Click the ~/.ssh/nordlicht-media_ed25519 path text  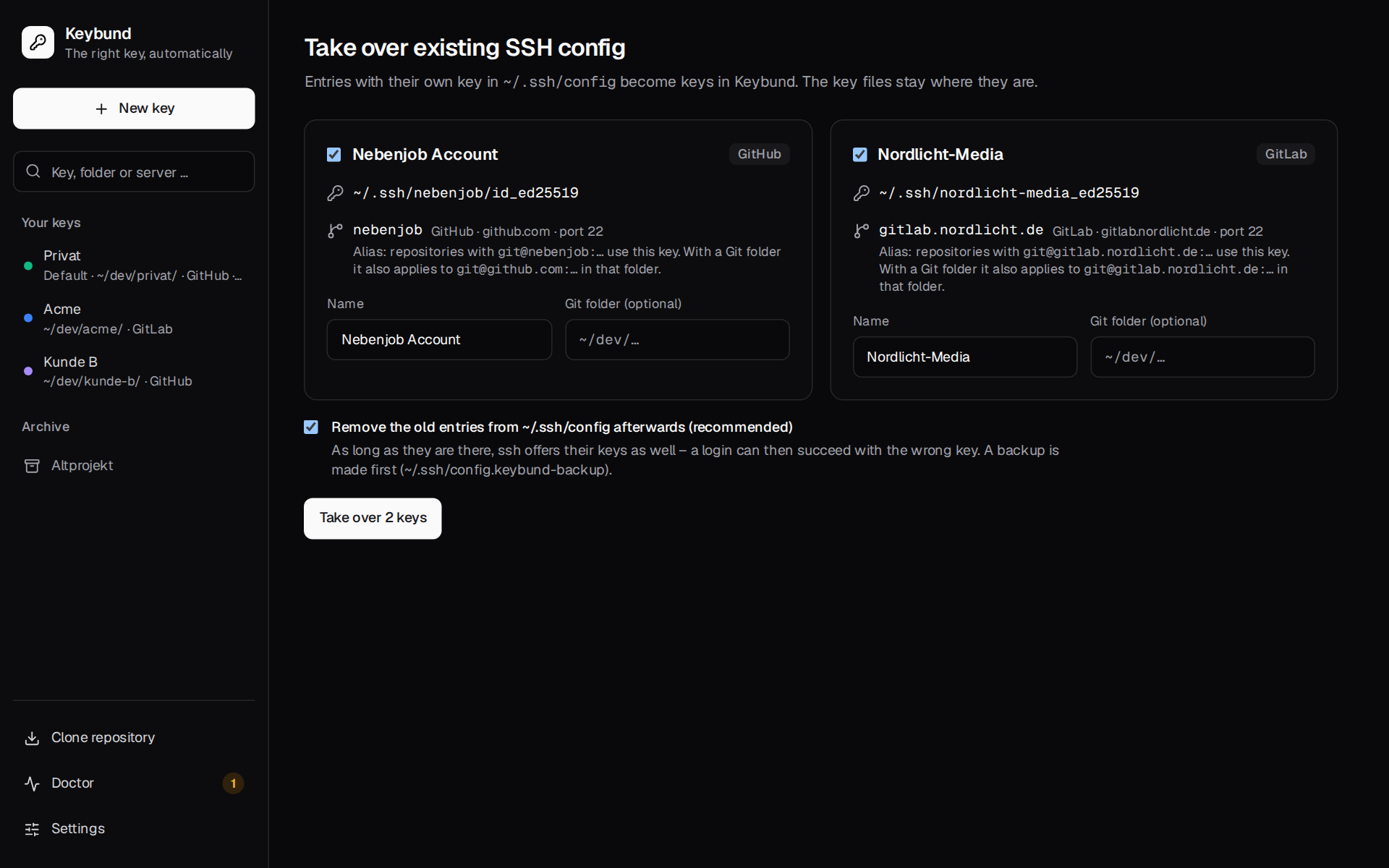1009,193
